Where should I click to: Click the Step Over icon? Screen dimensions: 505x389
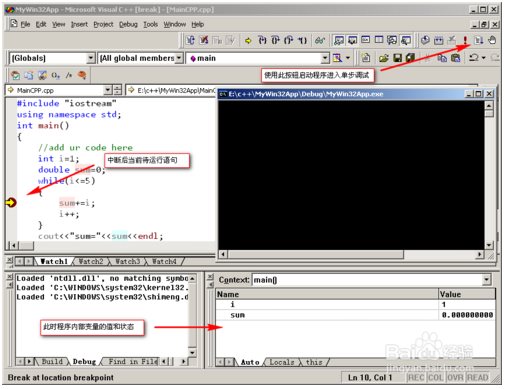tap(275, 40)
